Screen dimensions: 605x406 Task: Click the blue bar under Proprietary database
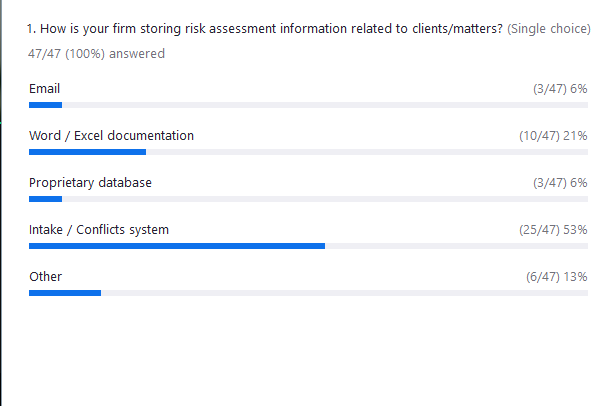click(46, 199)
